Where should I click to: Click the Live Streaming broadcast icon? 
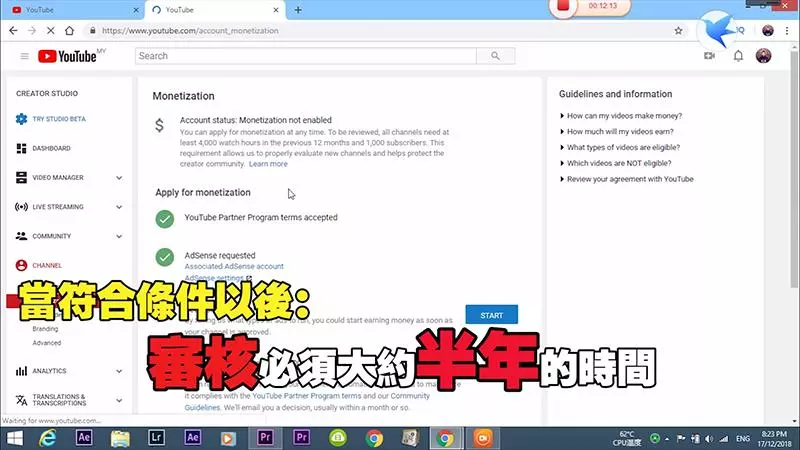(x=21, y=207)
